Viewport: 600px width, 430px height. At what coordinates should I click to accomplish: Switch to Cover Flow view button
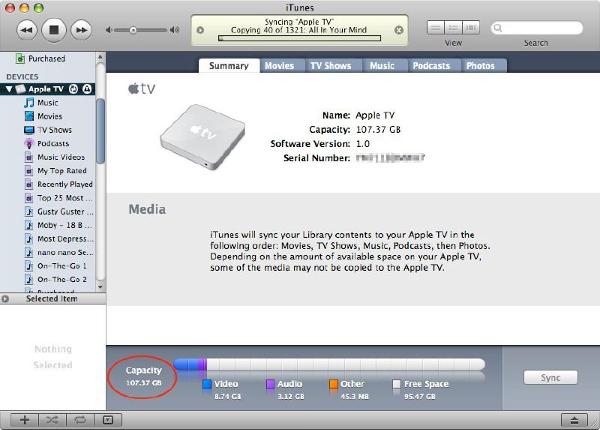471,28
